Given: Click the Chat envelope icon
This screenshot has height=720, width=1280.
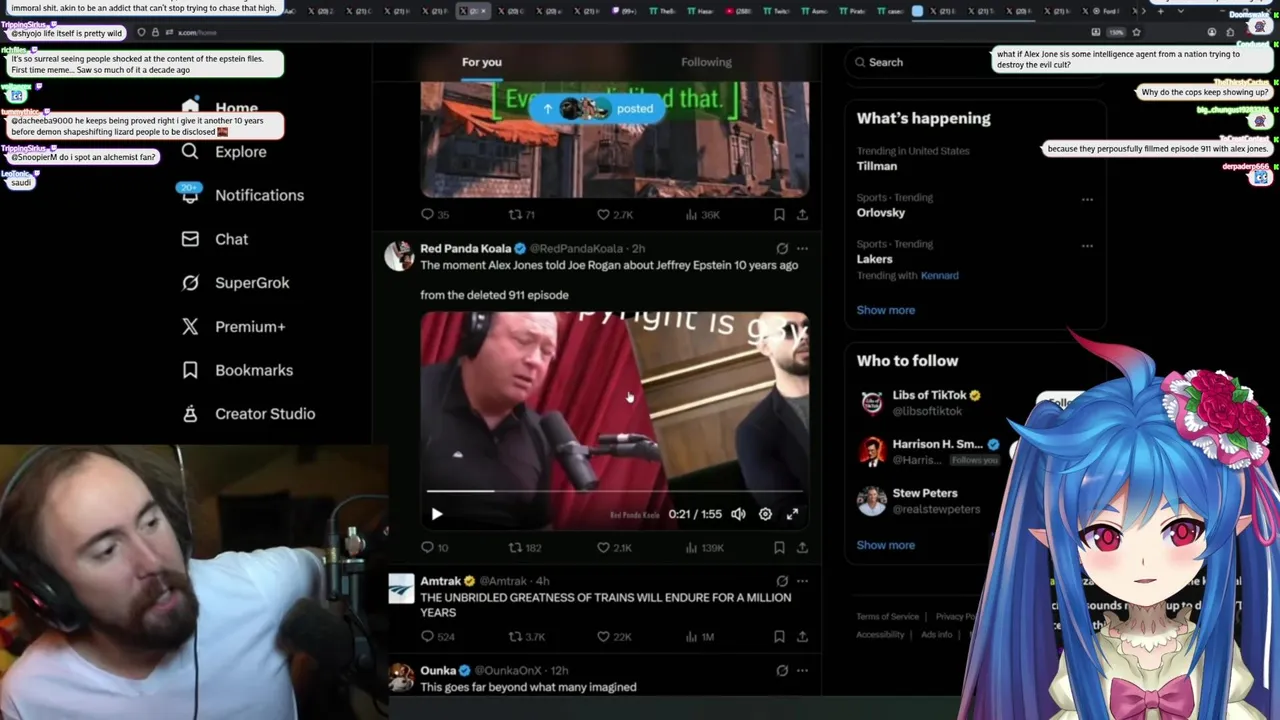Looking at the screenshot, I should (x=190, y=239).
